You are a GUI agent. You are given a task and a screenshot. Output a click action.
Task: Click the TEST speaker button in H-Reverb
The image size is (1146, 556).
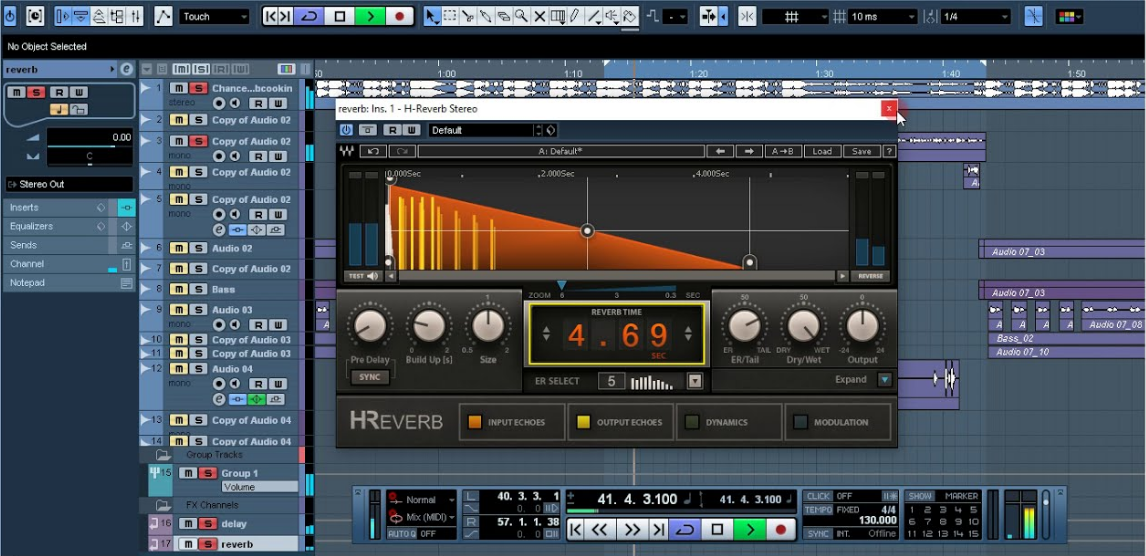tap(361, 276)
